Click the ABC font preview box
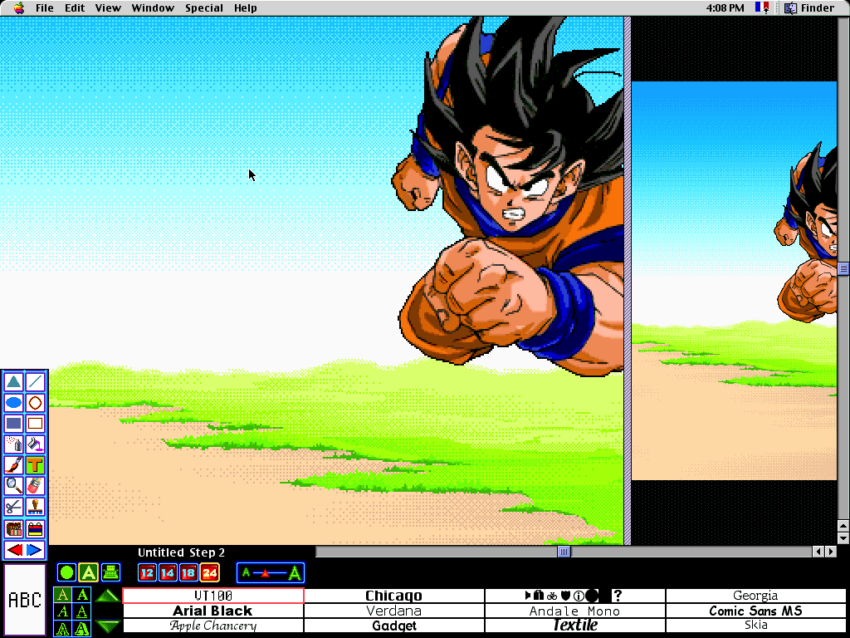Viewport: 850px width, 638px height. pos(25,600)
